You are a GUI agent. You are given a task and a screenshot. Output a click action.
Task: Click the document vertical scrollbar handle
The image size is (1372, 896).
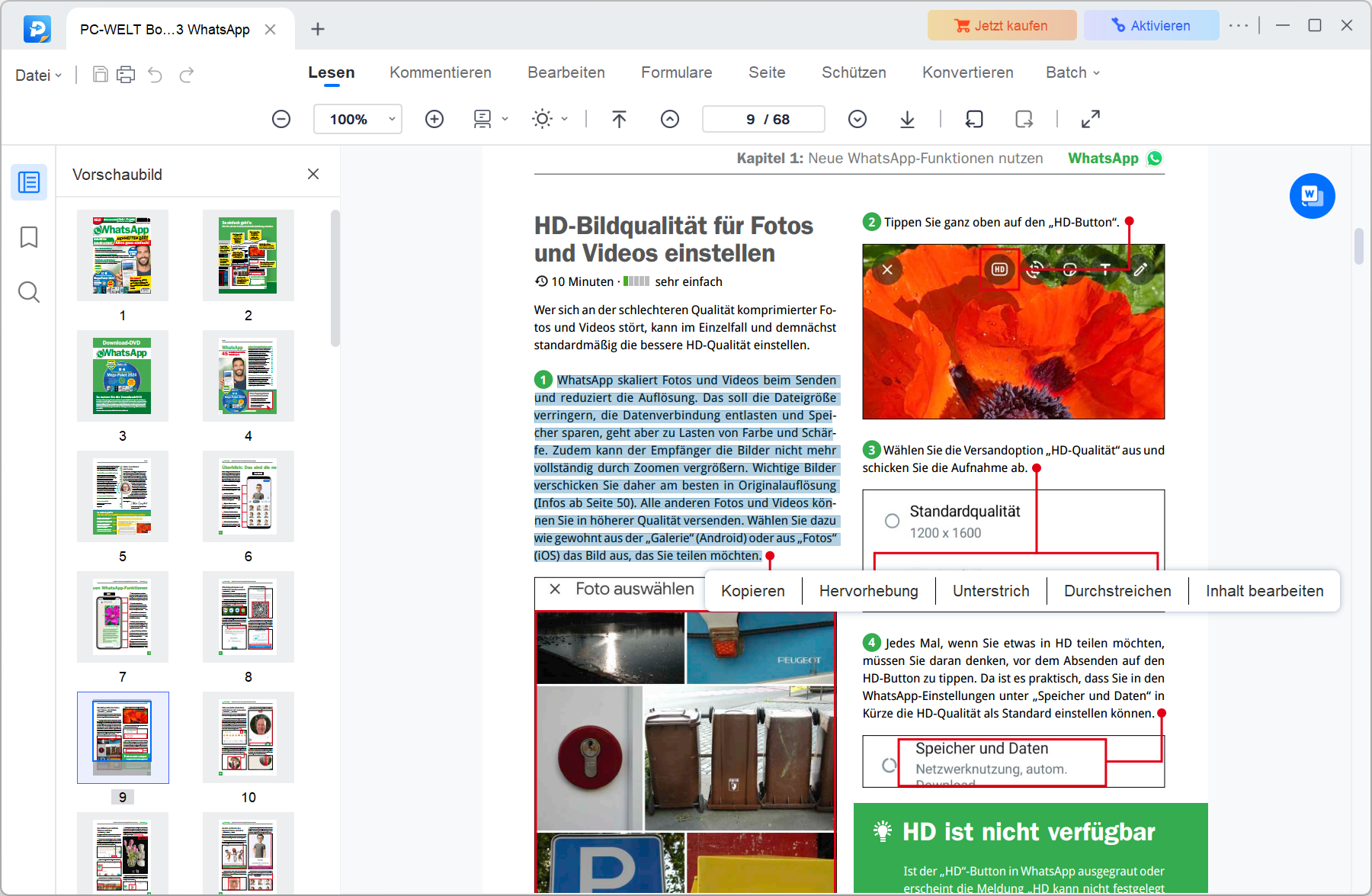(1358, 246)
